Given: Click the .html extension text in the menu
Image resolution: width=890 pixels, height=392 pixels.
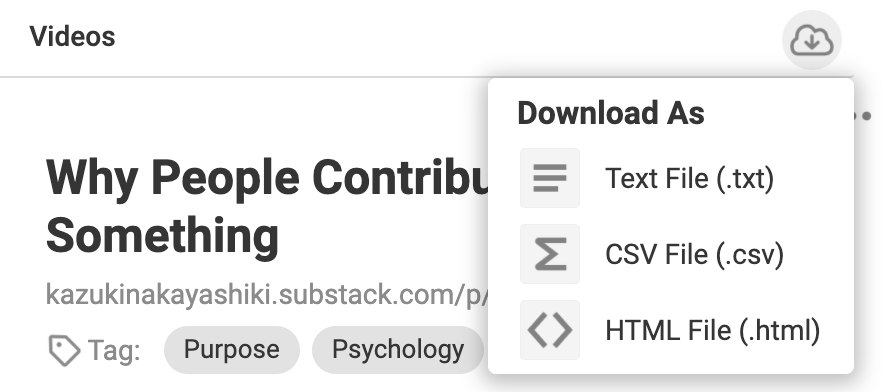Looking at the screenshot, I should [x=780, y=330].
